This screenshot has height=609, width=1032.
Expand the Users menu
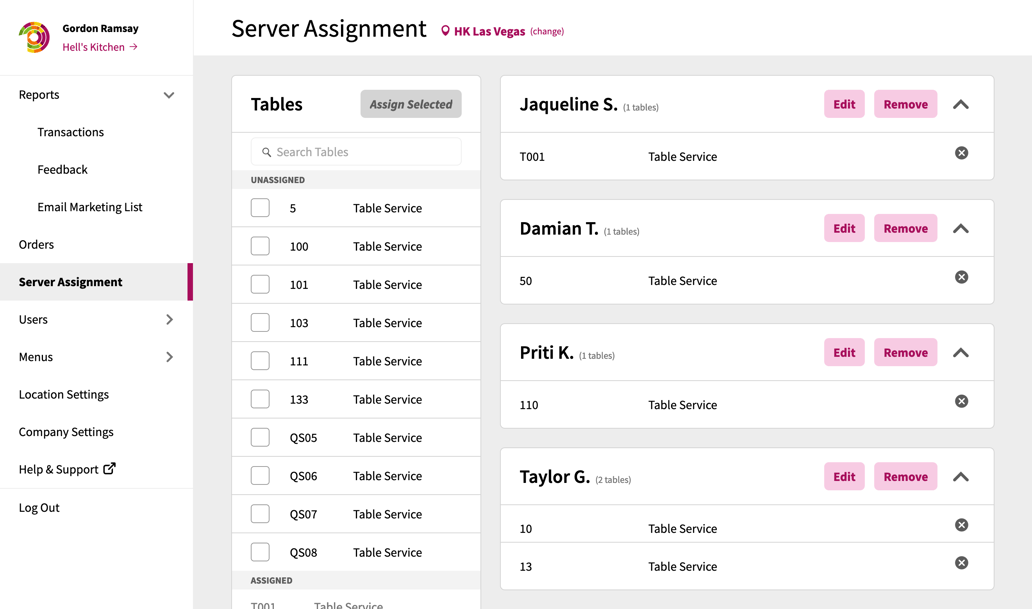coord(171,319)
